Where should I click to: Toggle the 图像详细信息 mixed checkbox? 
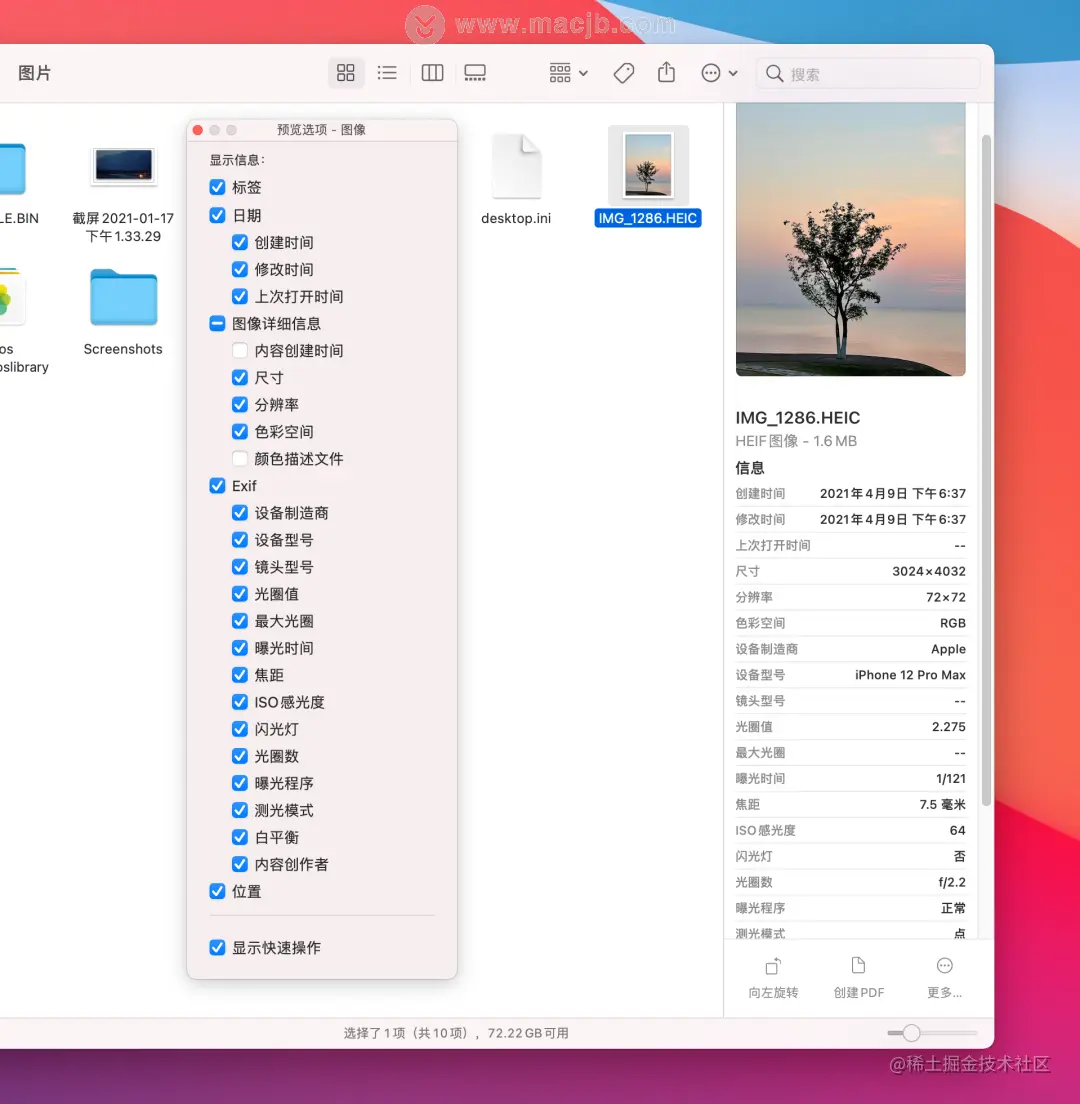[218, 323]
